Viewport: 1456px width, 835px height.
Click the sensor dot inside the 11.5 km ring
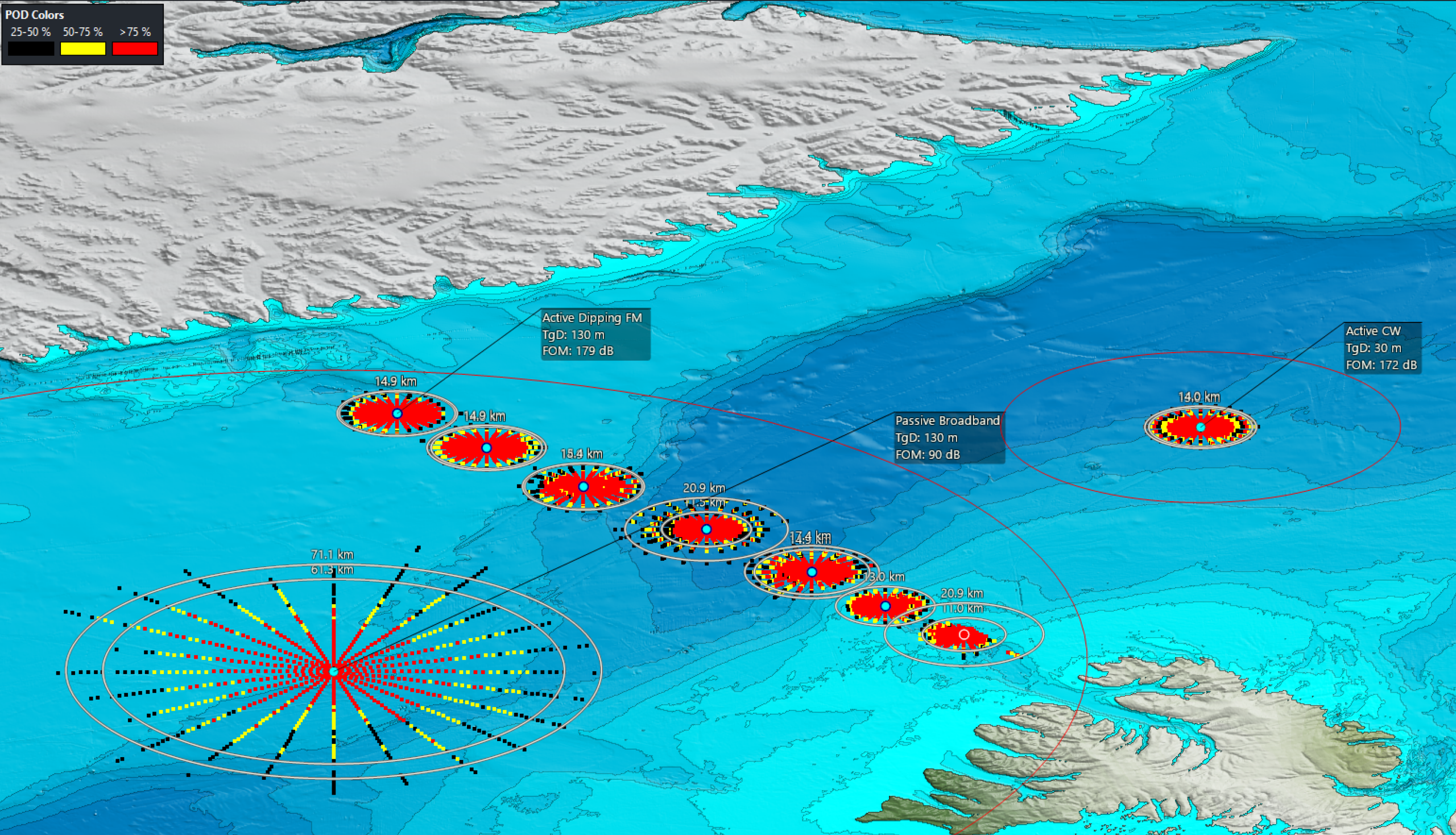click(706, 530)
